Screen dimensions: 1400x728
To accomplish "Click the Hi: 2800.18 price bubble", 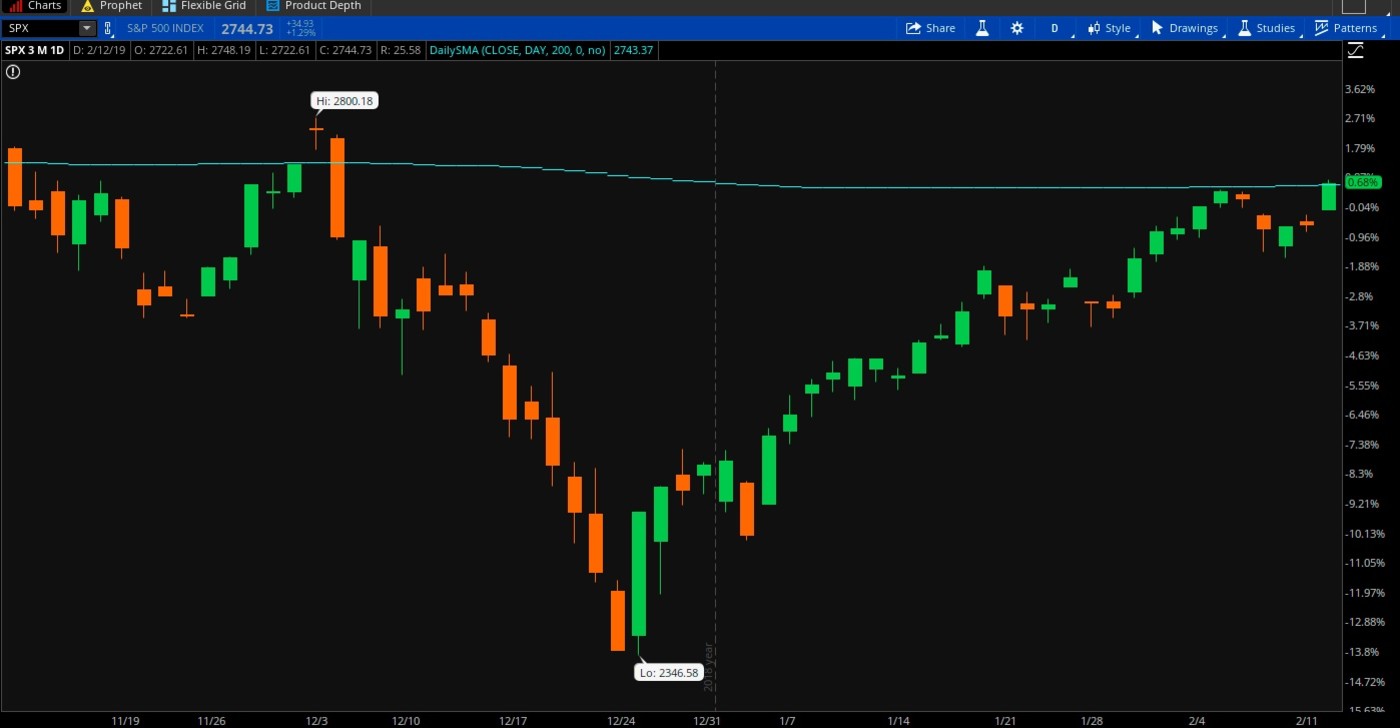I will [x=345, y=101].
